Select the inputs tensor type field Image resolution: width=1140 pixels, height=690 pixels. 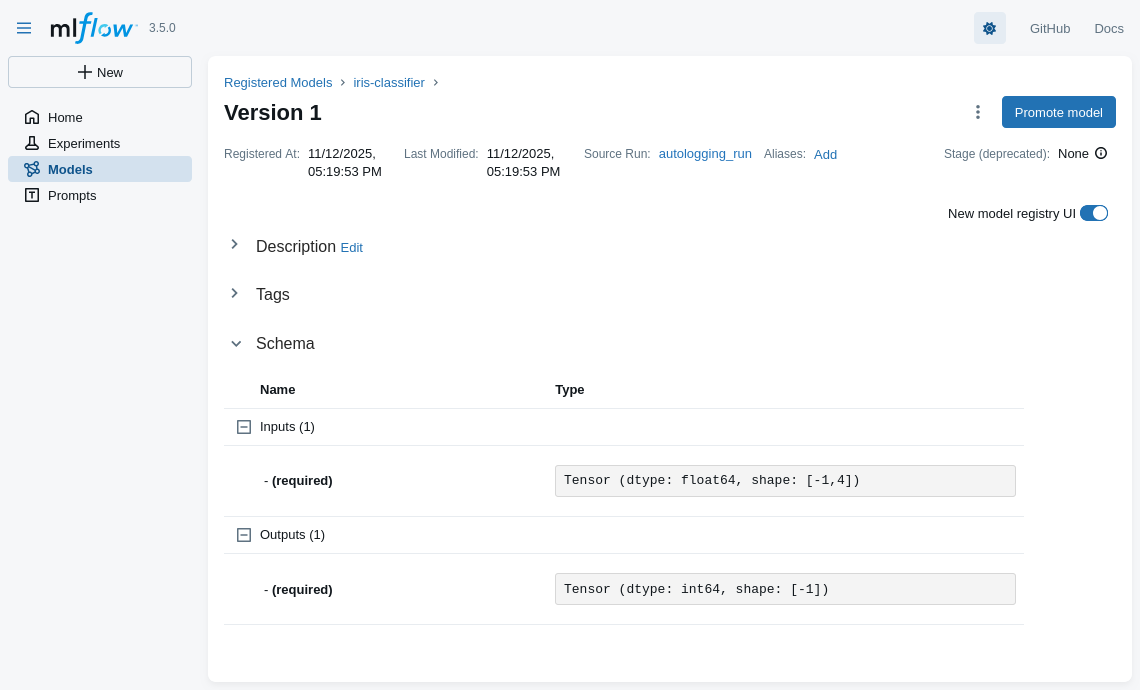click(785, 481)
